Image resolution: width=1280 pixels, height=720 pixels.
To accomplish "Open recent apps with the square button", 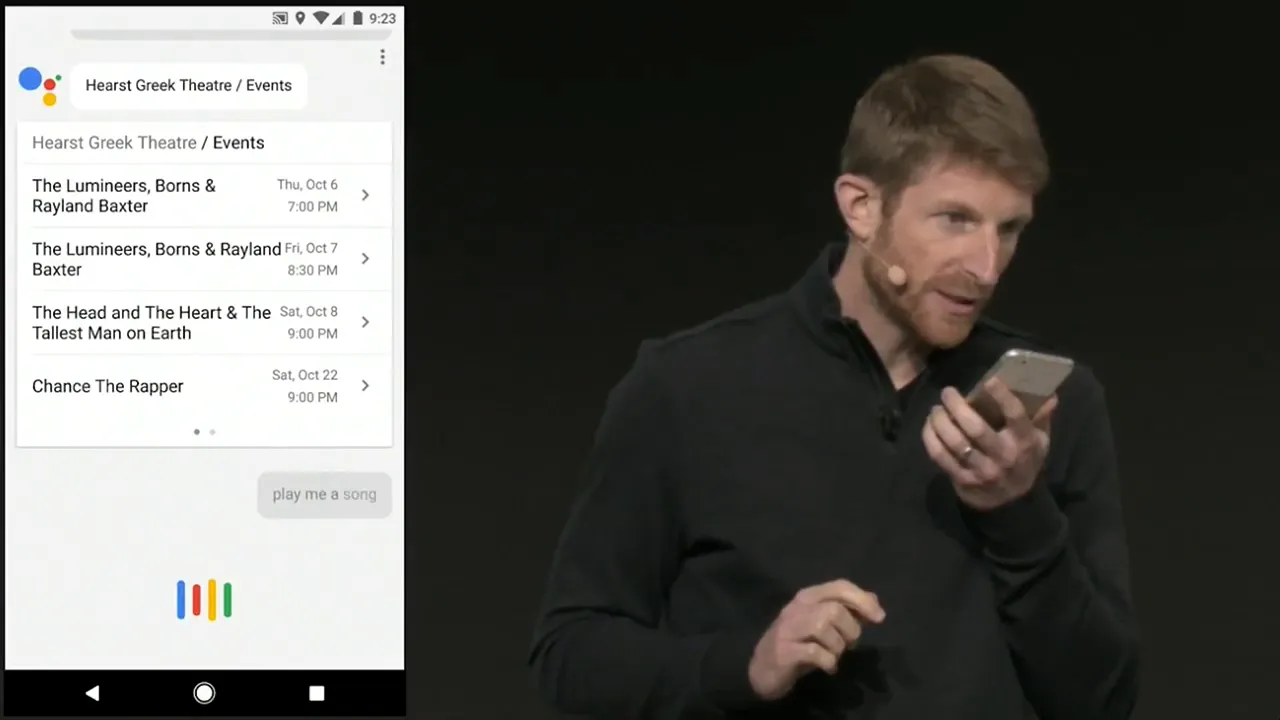I will 316,692.
